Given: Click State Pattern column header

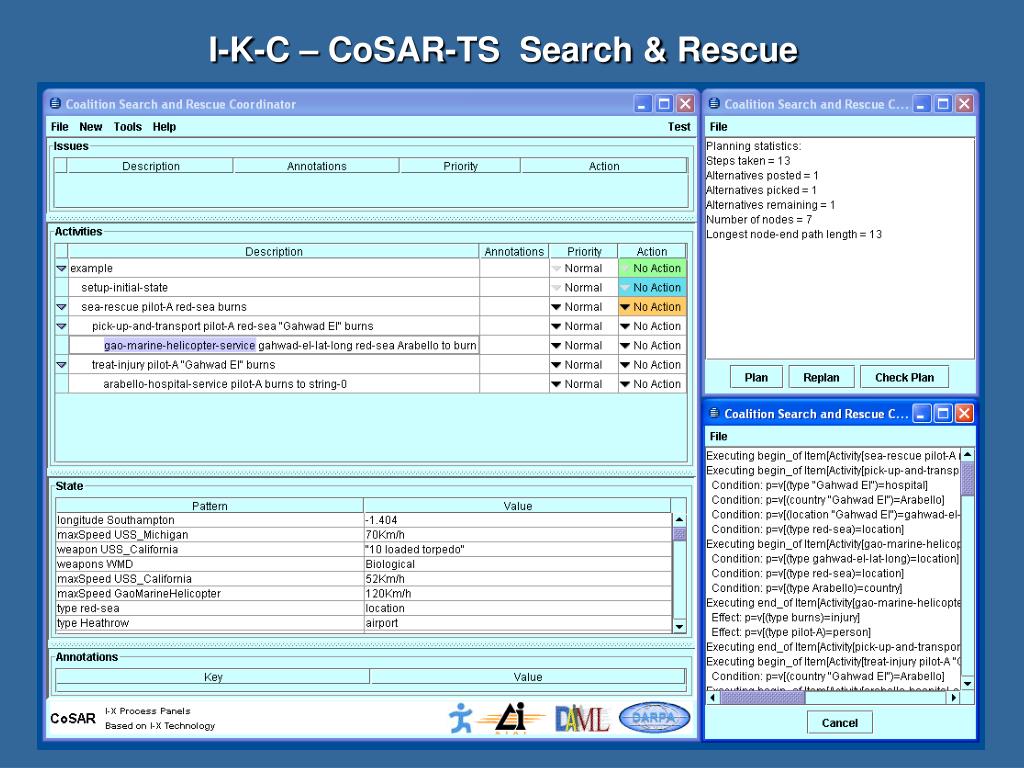Looking at the screenshot, I should 210,505.
